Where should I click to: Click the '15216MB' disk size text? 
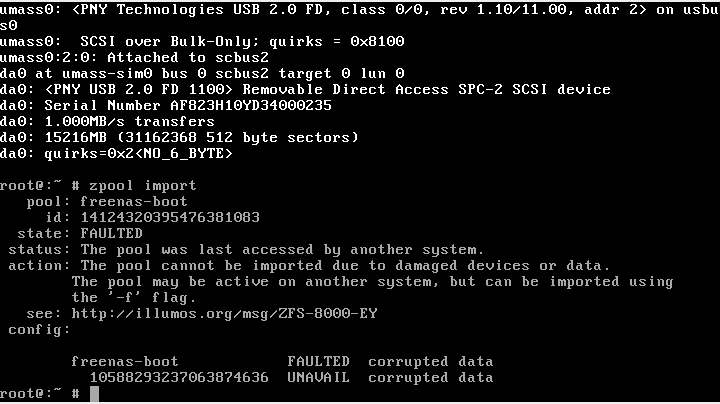76,137
